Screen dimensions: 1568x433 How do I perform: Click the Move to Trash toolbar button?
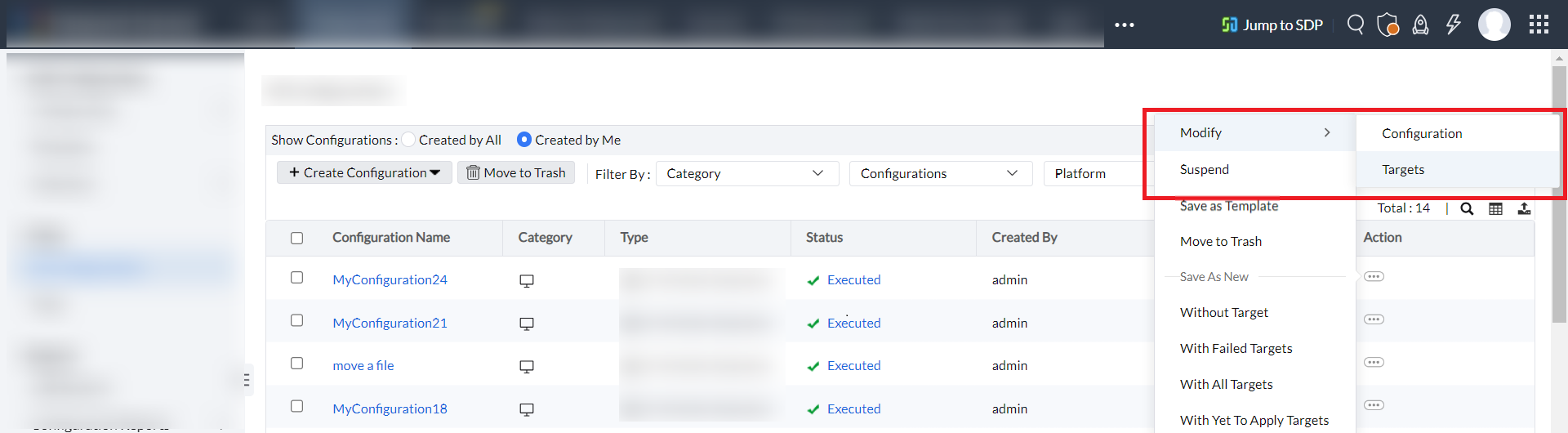click(516, 172)
